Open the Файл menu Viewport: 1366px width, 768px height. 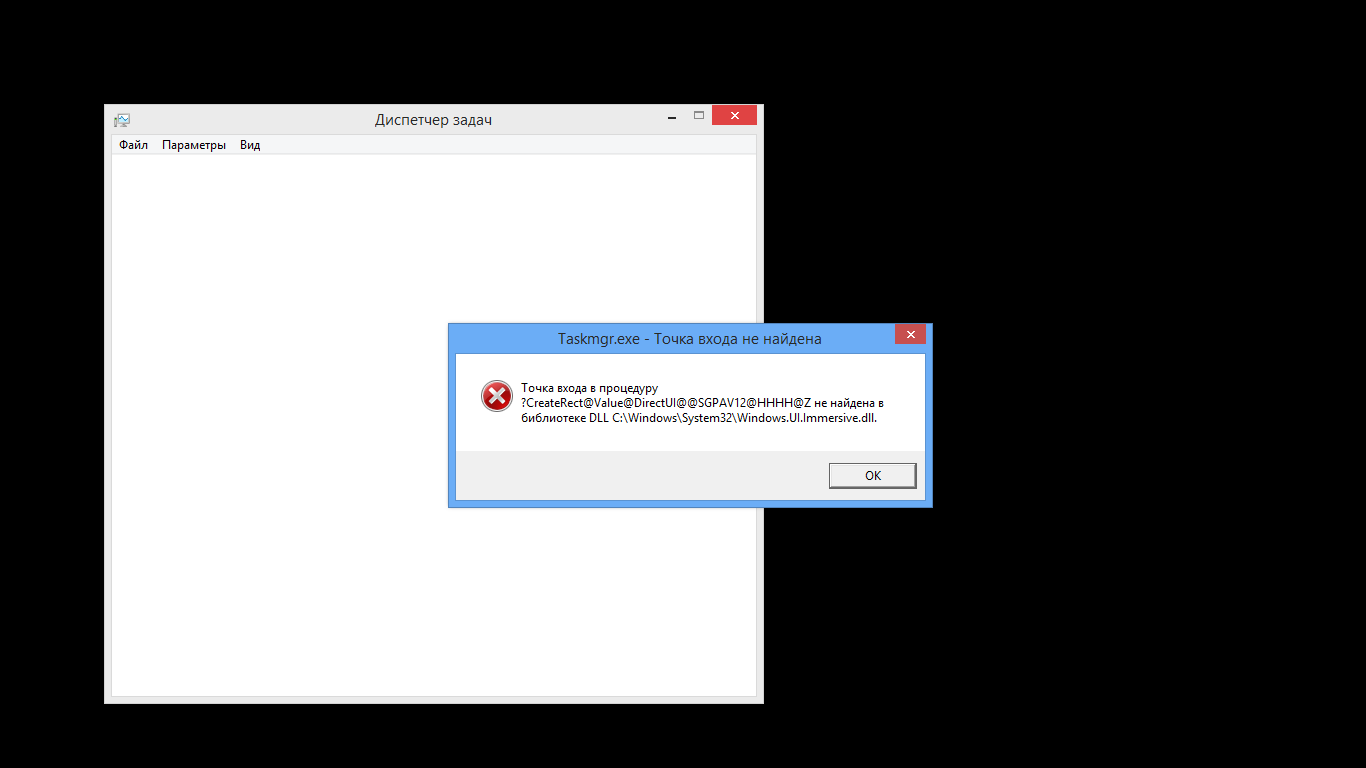133,145
